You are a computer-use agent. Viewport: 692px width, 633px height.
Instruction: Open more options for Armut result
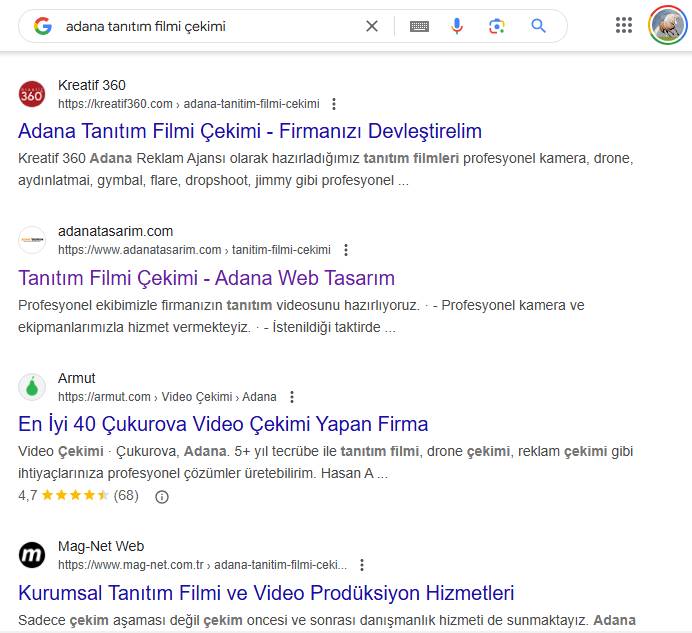291,397
